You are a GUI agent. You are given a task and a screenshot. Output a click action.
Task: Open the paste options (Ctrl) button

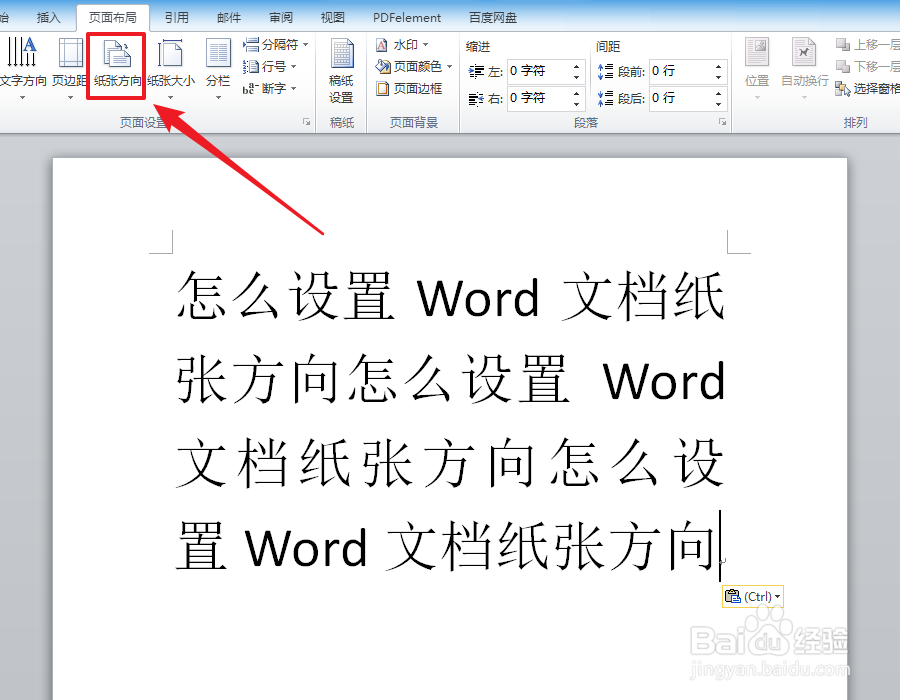[752, 597]
